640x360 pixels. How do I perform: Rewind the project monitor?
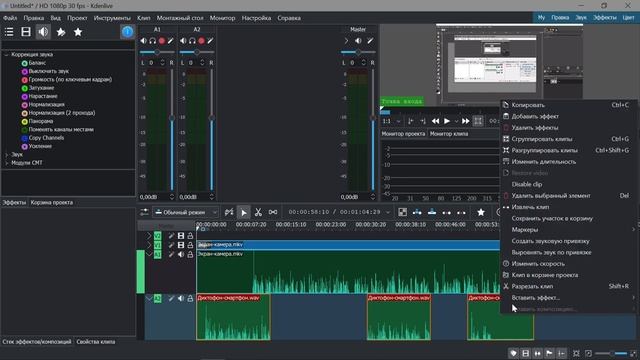(436, 121)
